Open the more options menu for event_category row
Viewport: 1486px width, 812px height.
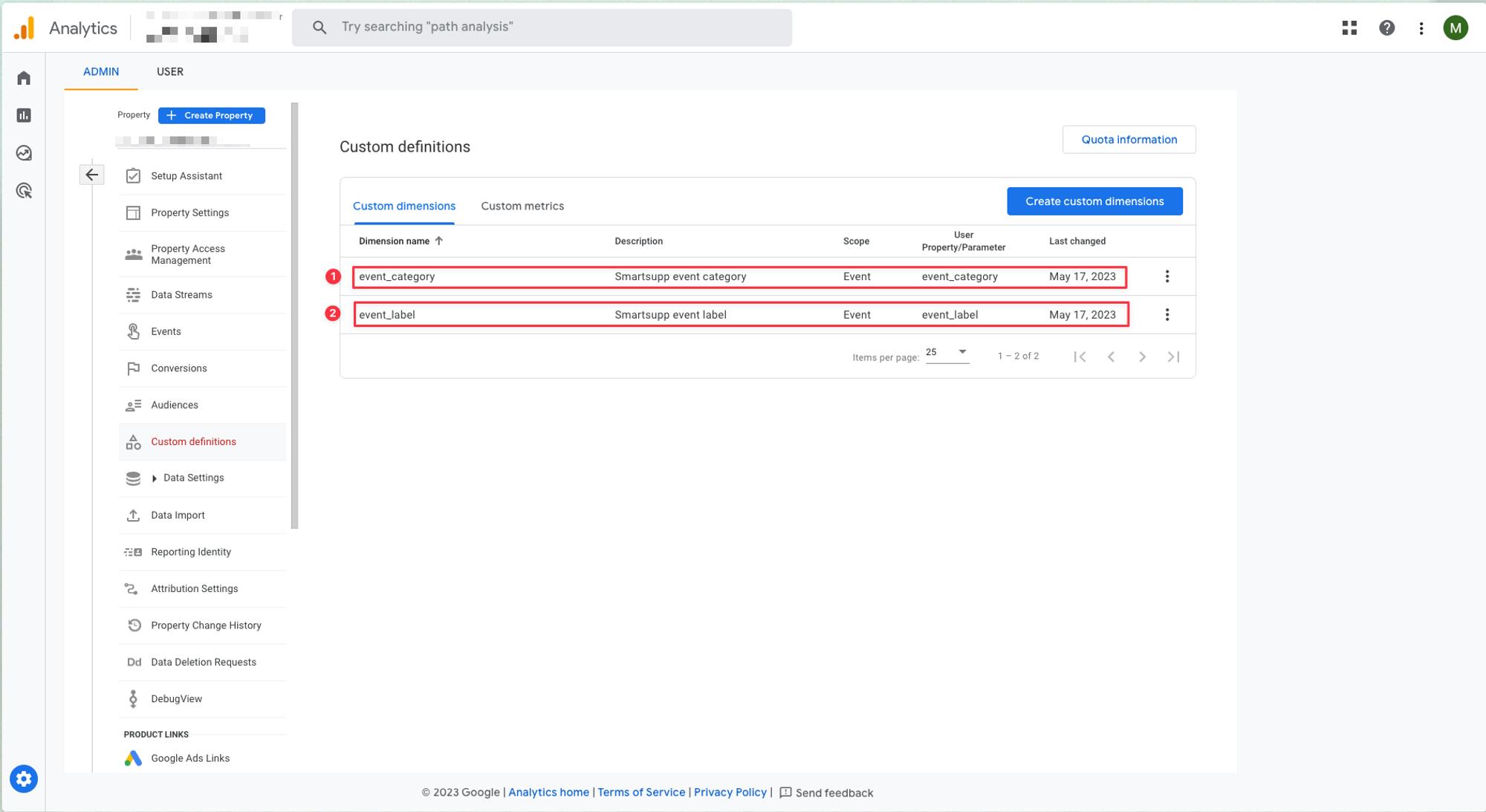pos(1167,276)
